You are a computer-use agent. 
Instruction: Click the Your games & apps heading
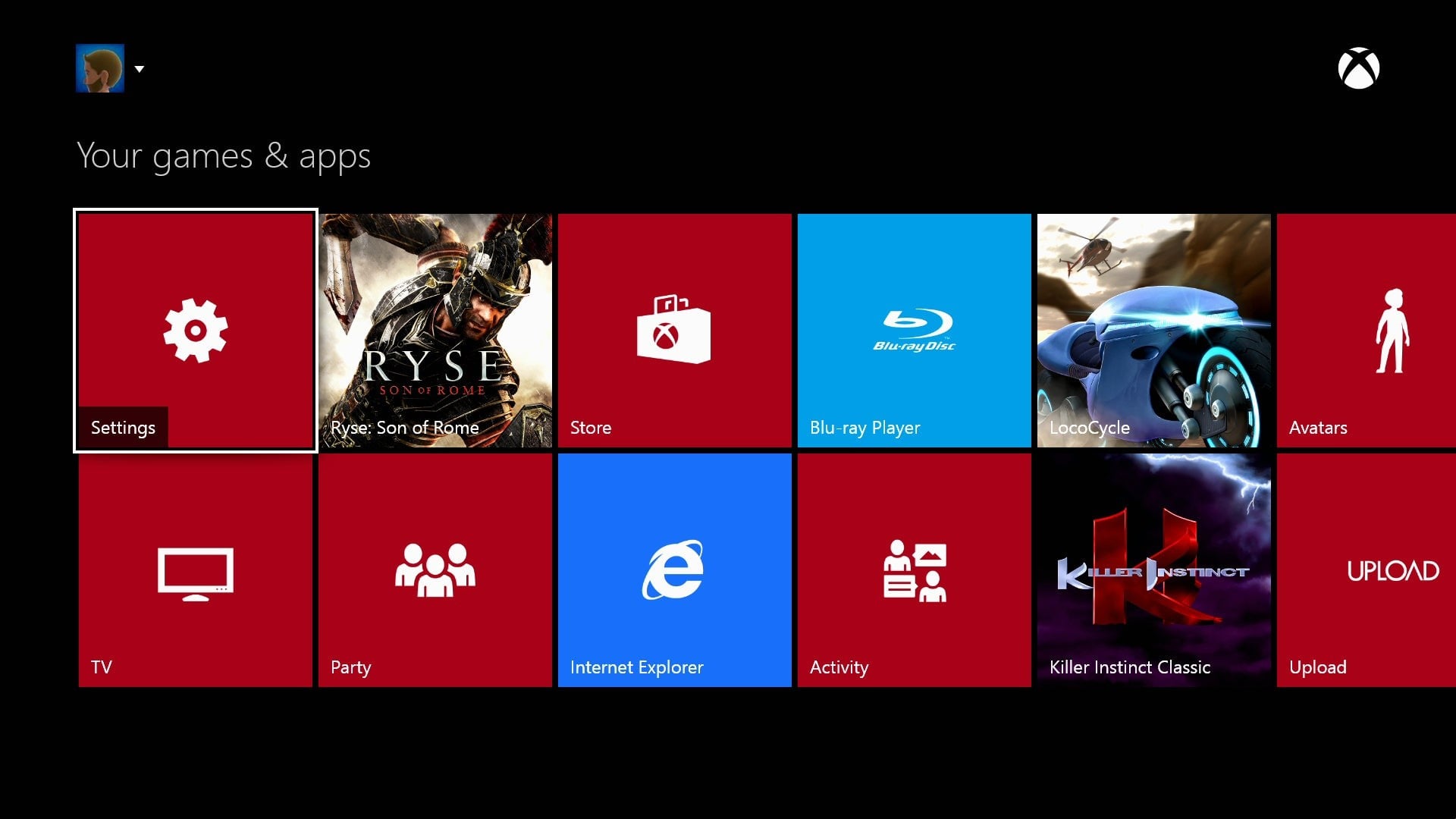pyautogui.click(x=224, y=156)
